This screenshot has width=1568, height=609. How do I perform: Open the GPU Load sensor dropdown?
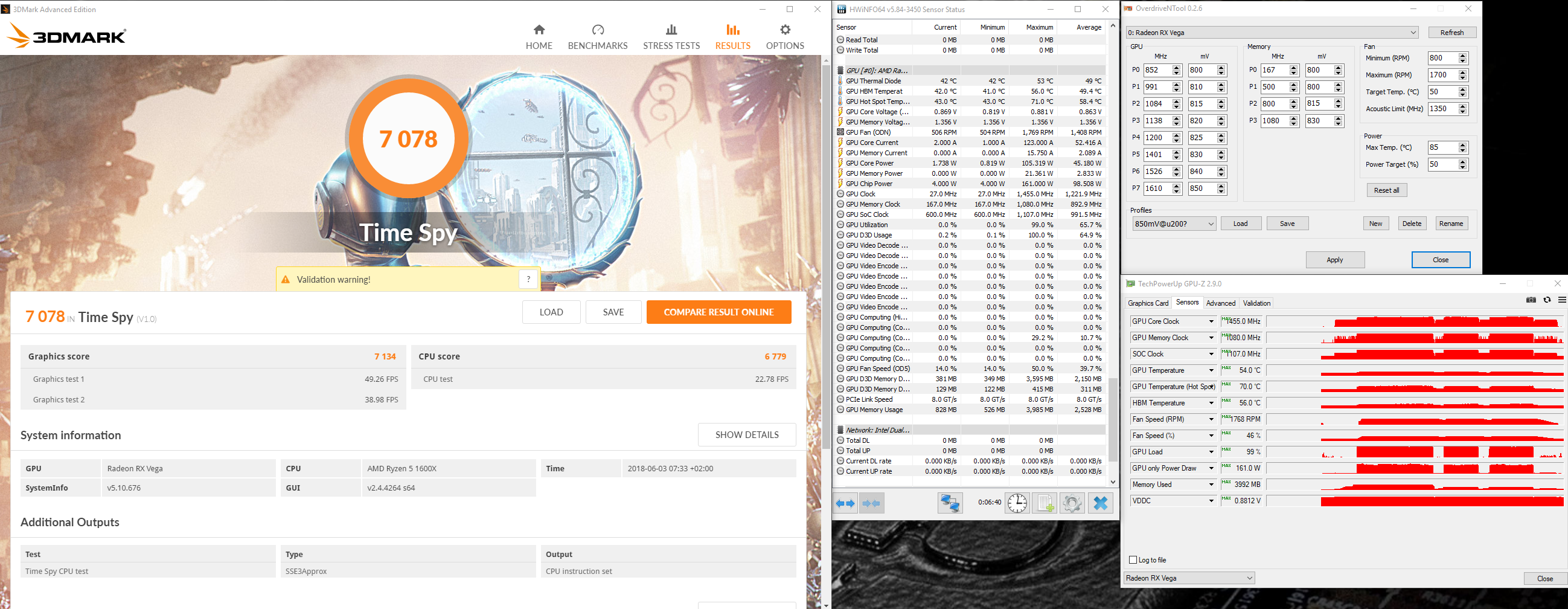coord(1211,452)
